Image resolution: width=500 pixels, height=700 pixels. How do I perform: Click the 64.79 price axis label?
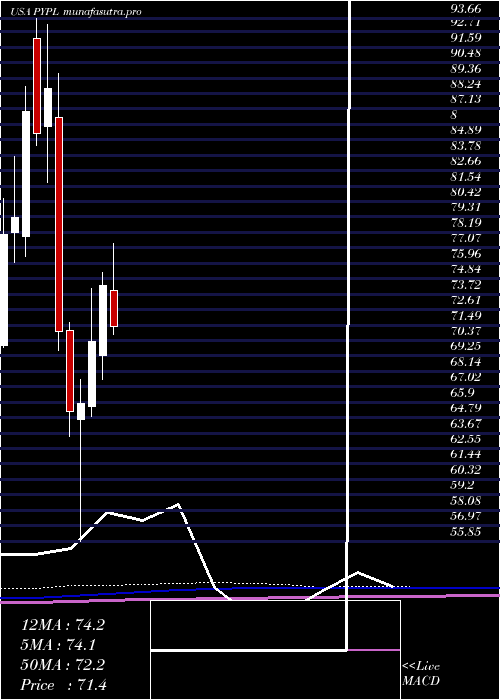[x=466, y=409]
